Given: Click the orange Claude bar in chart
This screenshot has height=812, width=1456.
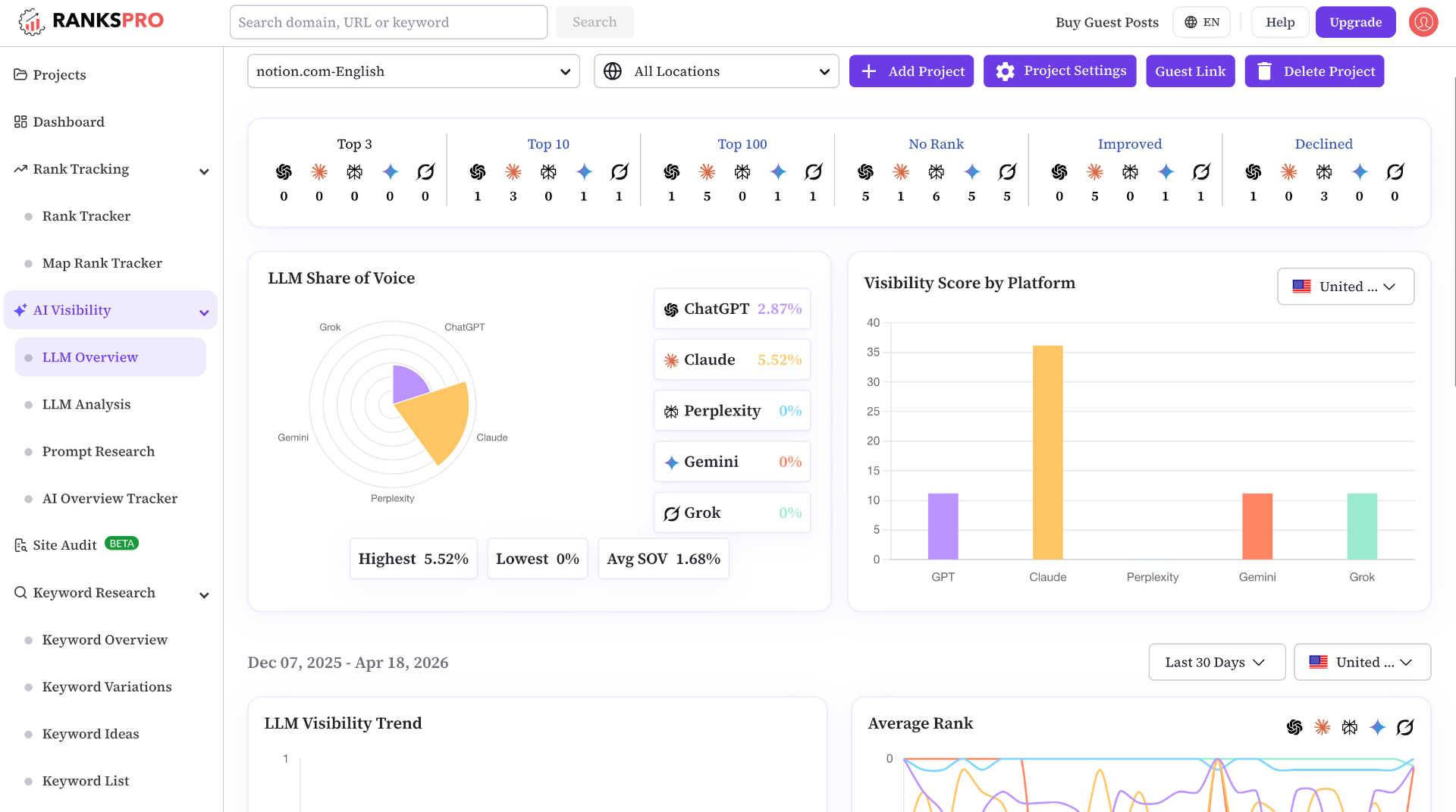Looking at the screenshot, I should (x=1047, y=452).
